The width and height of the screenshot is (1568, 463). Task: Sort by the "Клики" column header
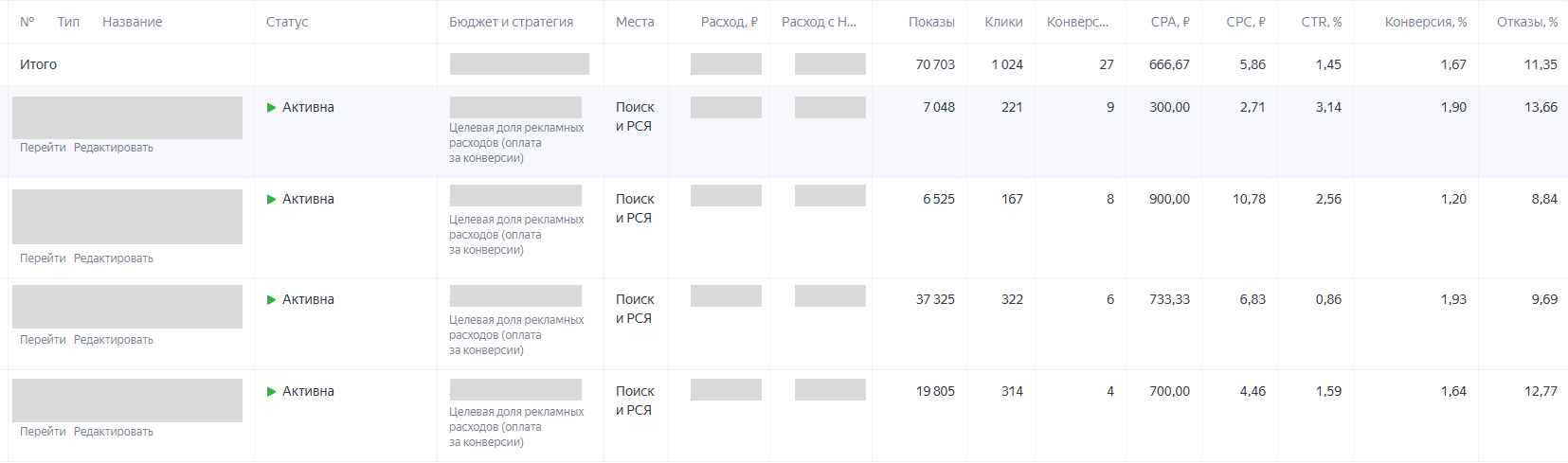click(1003, 22)
